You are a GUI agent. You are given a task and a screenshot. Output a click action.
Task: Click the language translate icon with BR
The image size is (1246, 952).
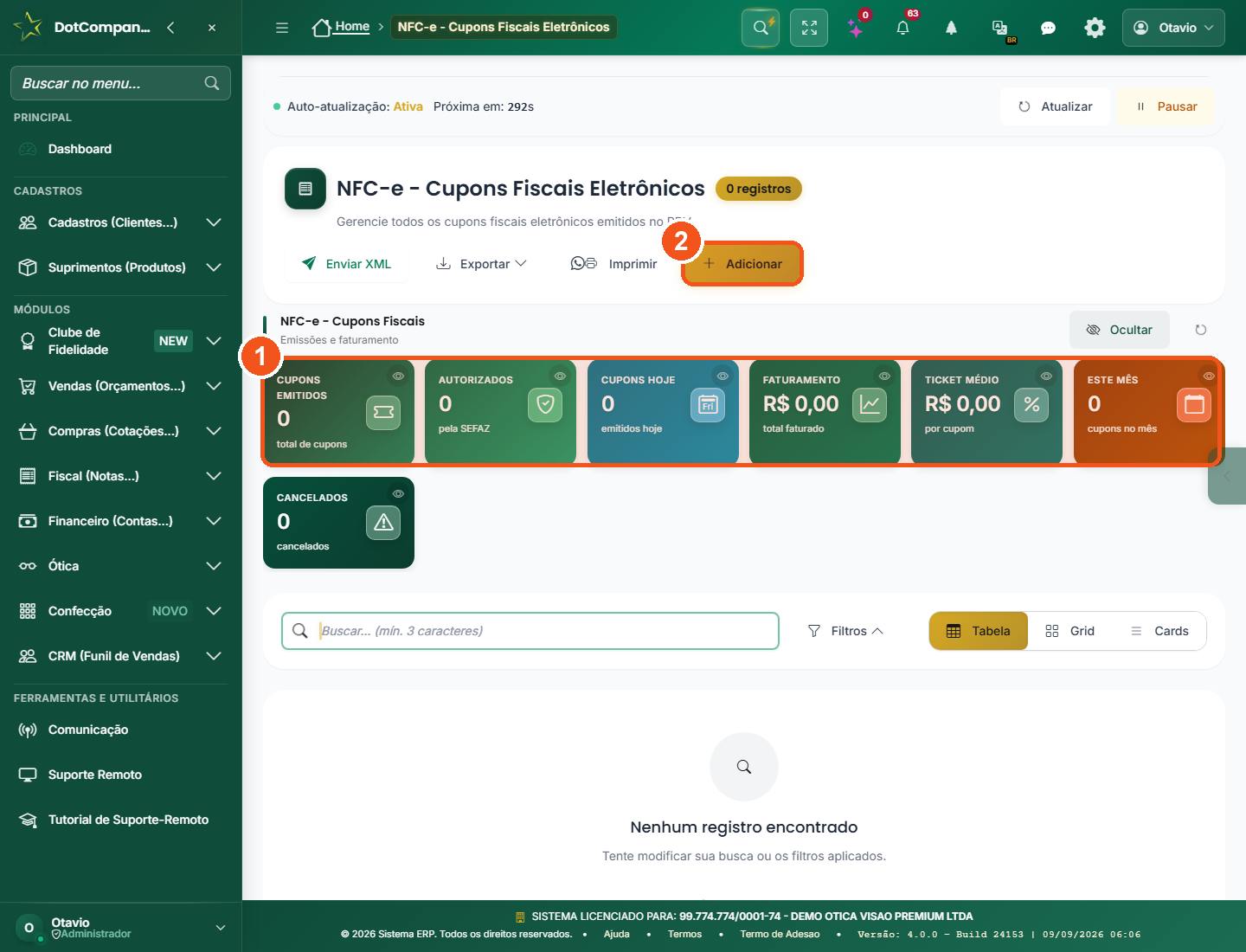(1000, 29)
